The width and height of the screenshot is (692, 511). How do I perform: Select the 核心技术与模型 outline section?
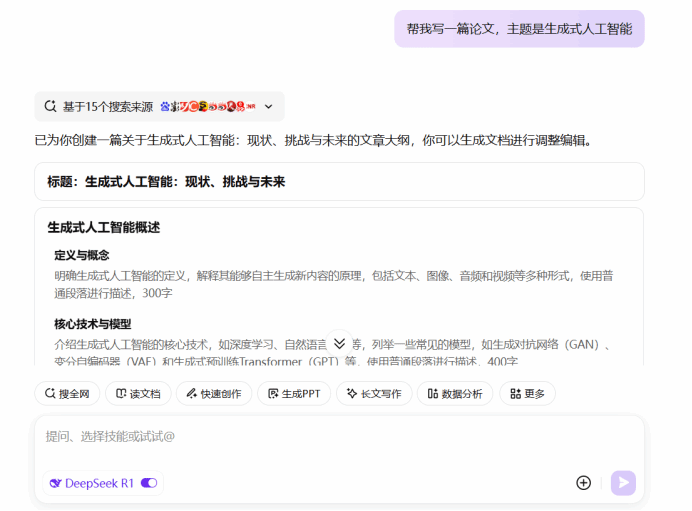point(93,324)
